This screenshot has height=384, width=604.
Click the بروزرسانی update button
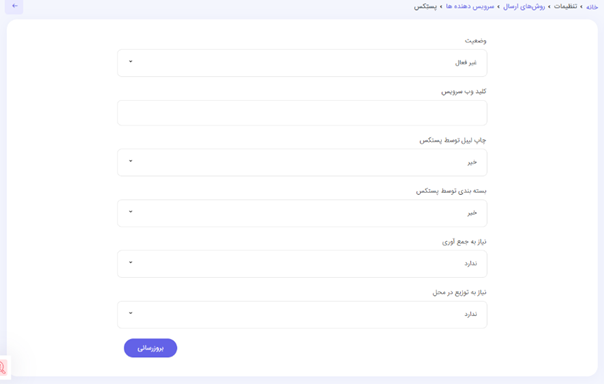pos(150,348)
